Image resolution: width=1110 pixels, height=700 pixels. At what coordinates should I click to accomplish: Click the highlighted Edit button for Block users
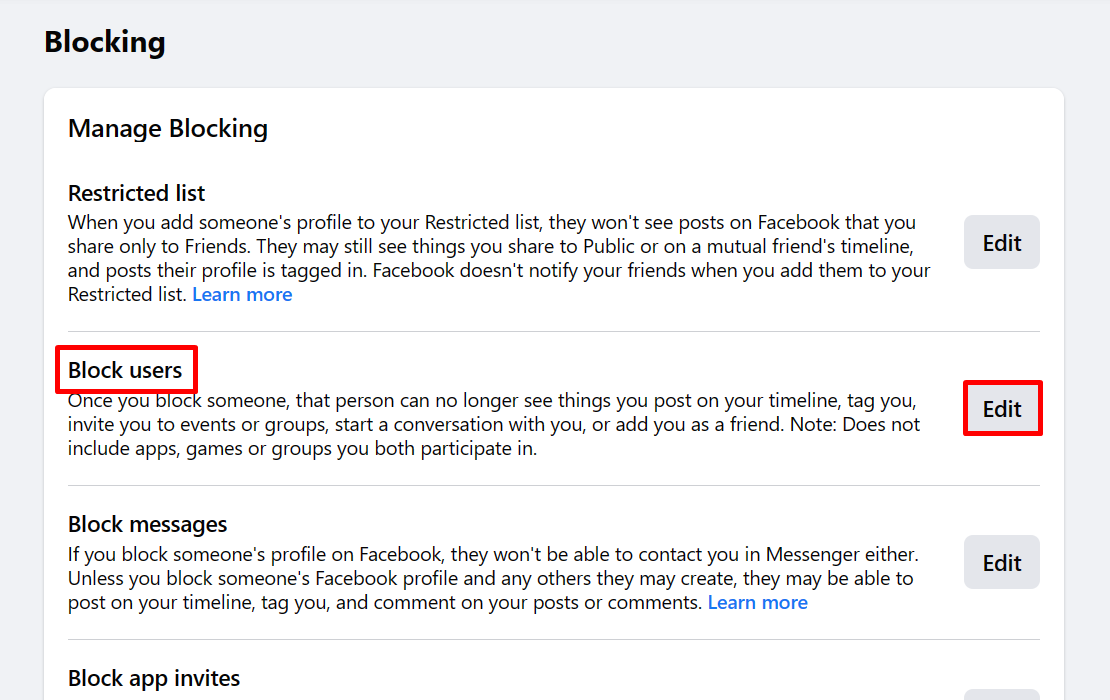[x=1002, y=408]
